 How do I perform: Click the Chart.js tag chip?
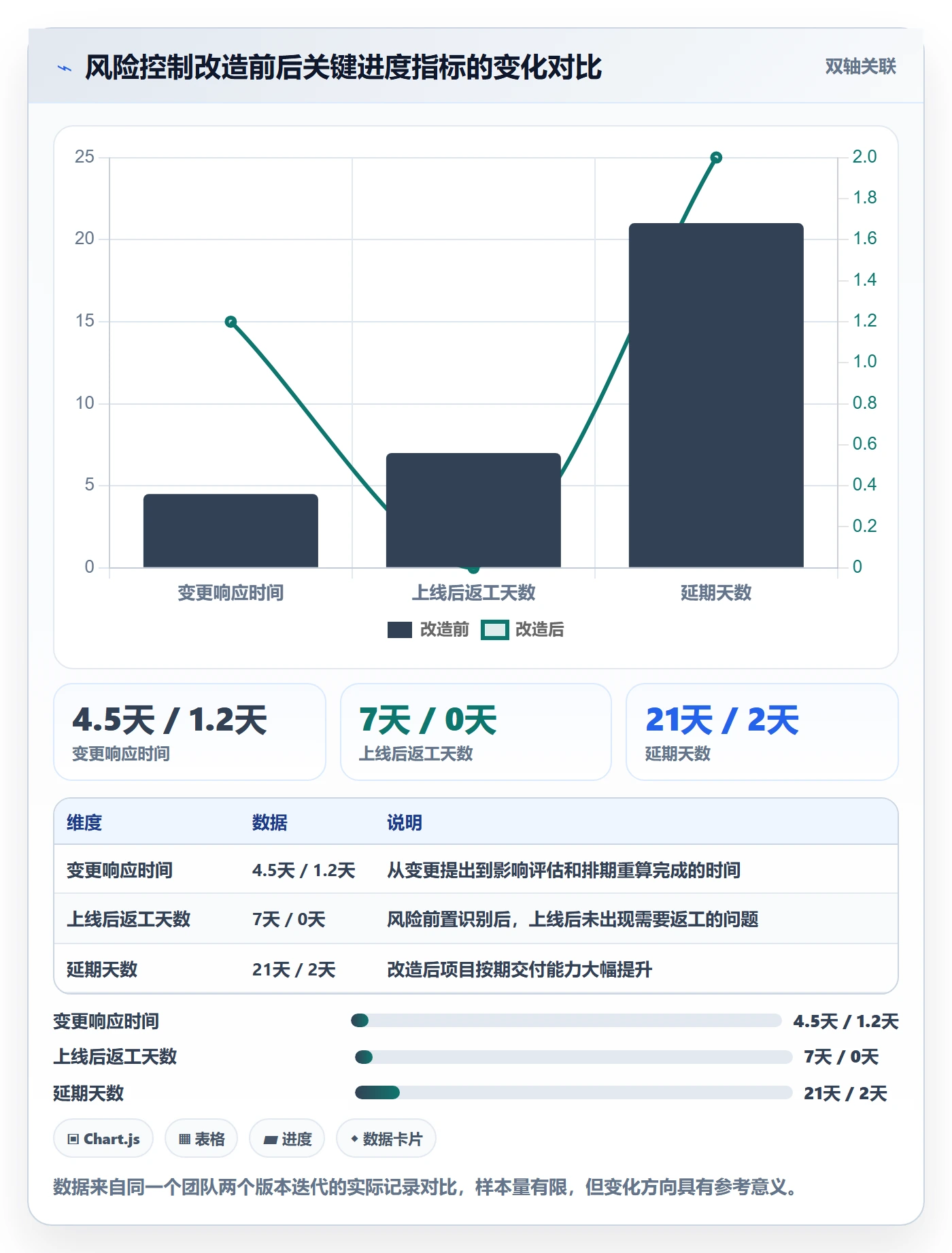tap(103, 1139)
